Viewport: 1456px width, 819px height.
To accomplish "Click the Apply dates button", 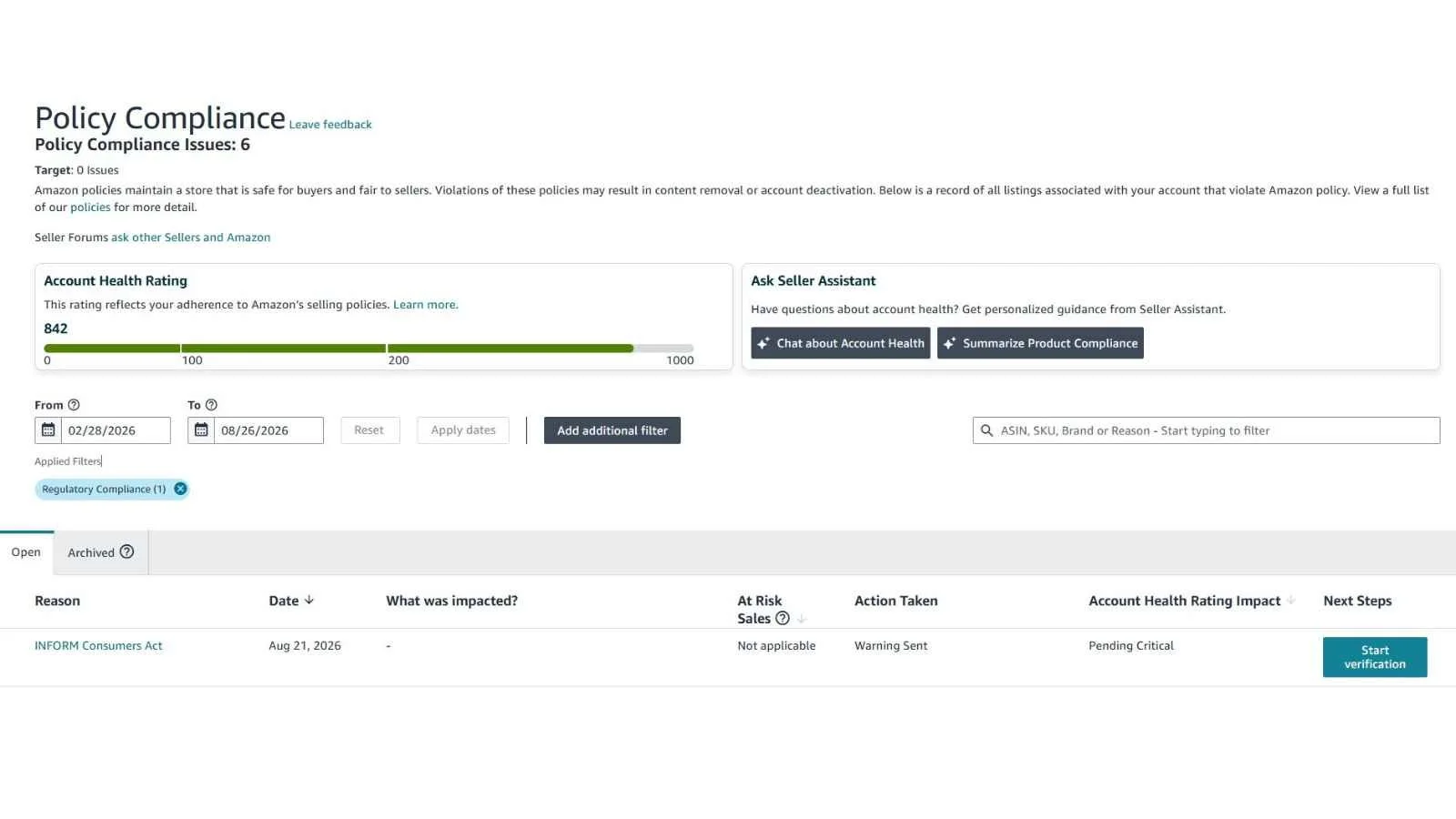I will (463, 430).
